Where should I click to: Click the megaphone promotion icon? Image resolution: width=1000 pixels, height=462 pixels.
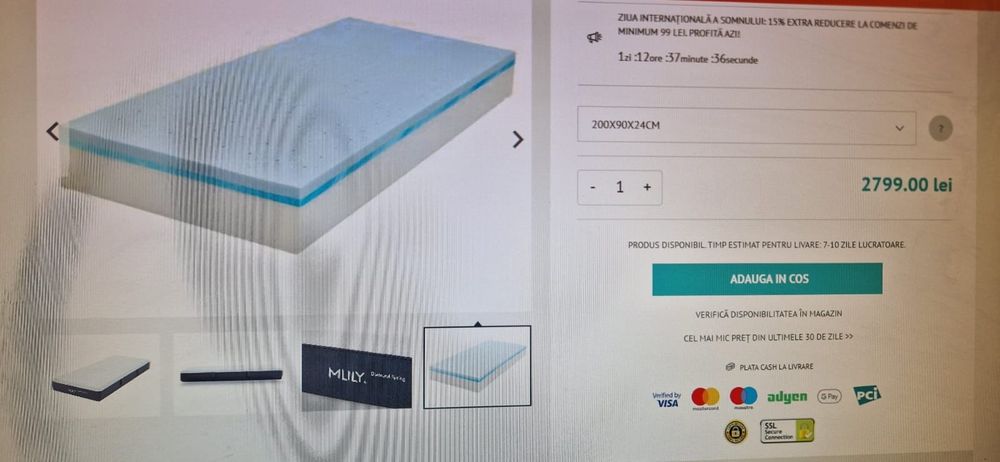594,38
